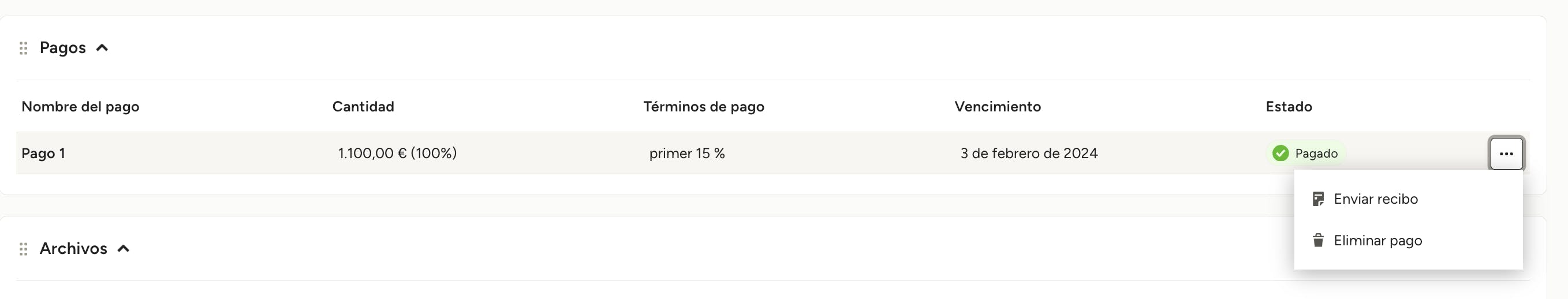1568x299 pixels.
Task: Click the receipt icon in the menu
Action: [x=1318, y=199]
